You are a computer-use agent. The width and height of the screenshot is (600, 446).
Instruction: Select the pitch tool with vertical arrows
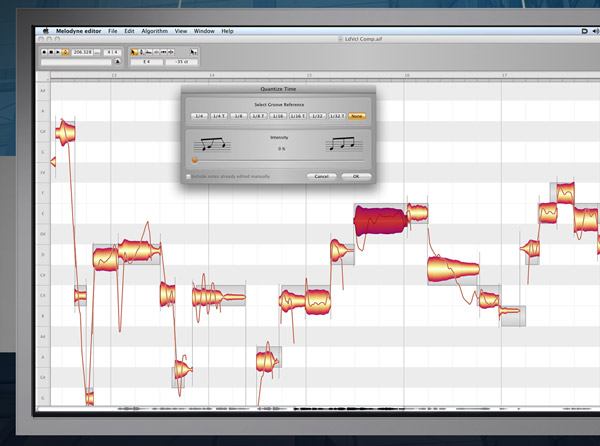click(x=141, y=52)
